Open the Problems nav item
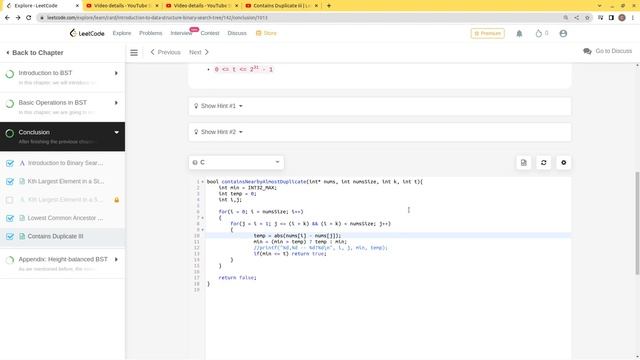640x360 pixels. pyautogui.click(x=151, y=33)
